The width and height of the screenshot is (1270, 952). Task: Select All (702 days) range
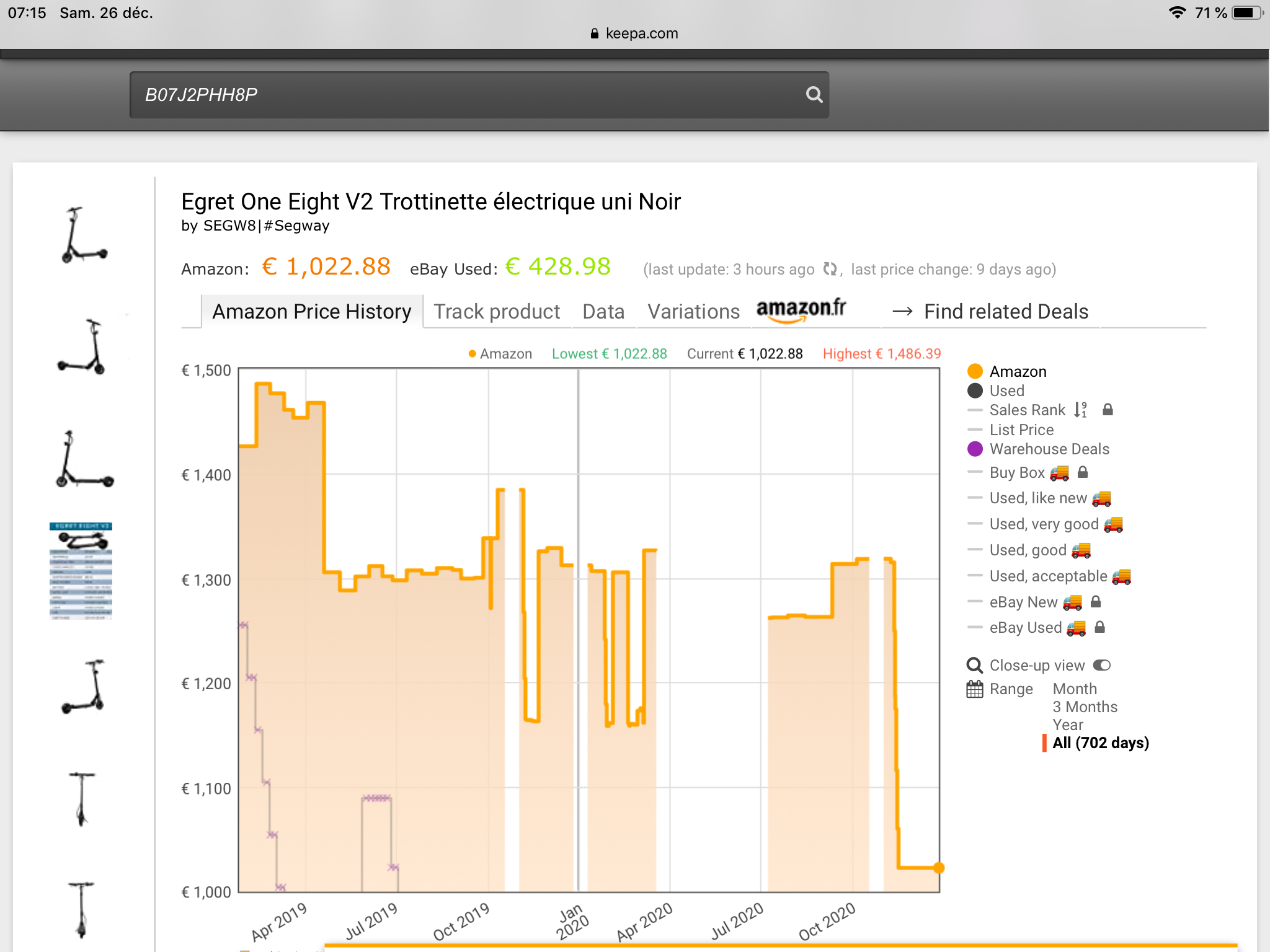(1100, 743)
